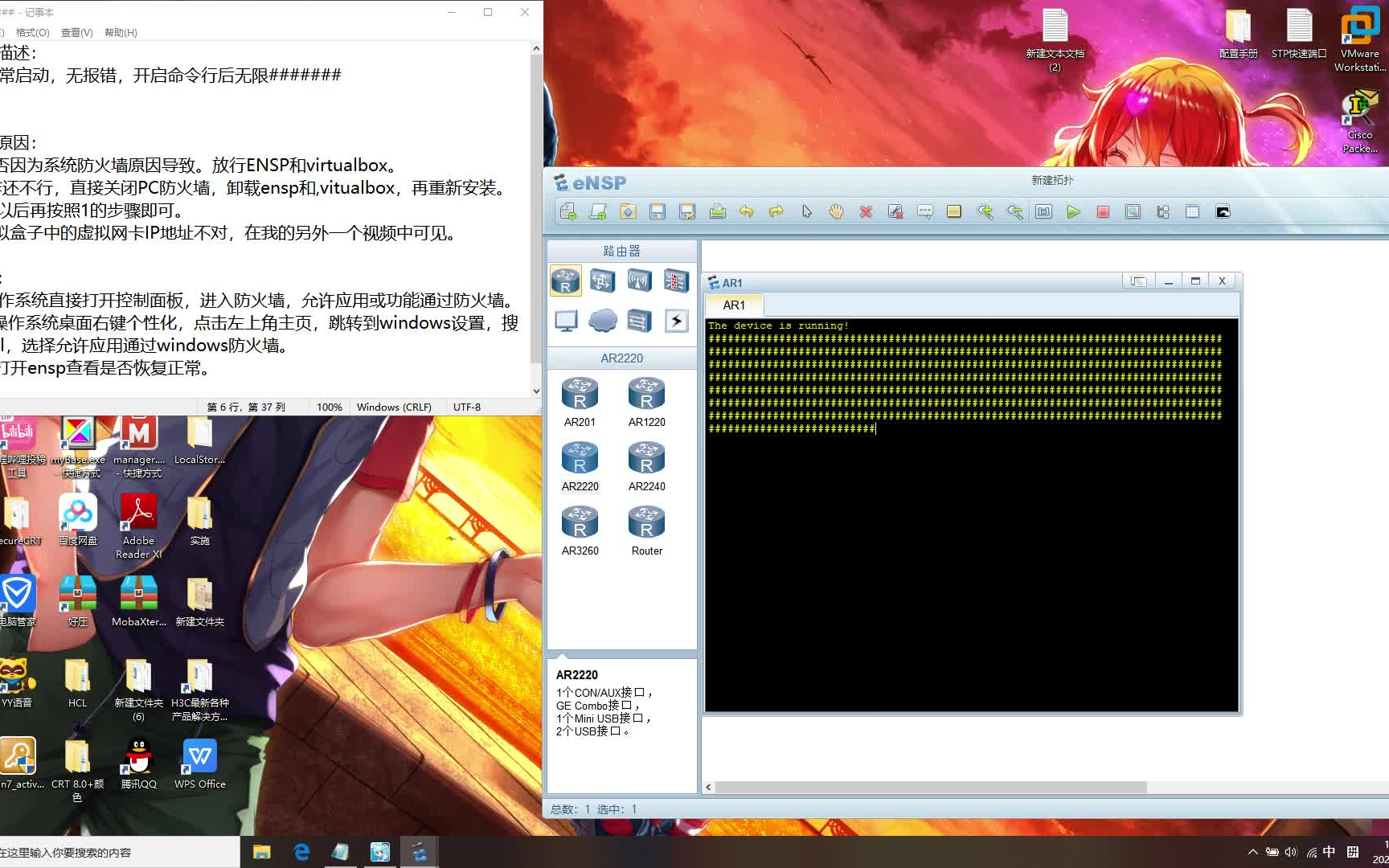This screenshot has width=1389, height=868.
Task: Open the data capture icon in toolbar
Action: (1133, 212)
